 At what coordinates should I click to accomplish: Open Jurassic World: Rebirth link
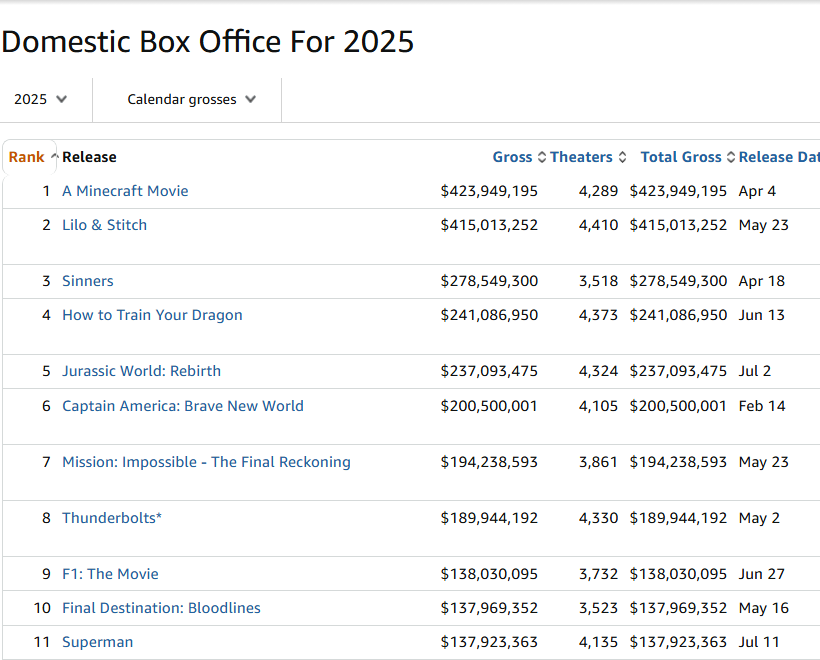point(141,371)
